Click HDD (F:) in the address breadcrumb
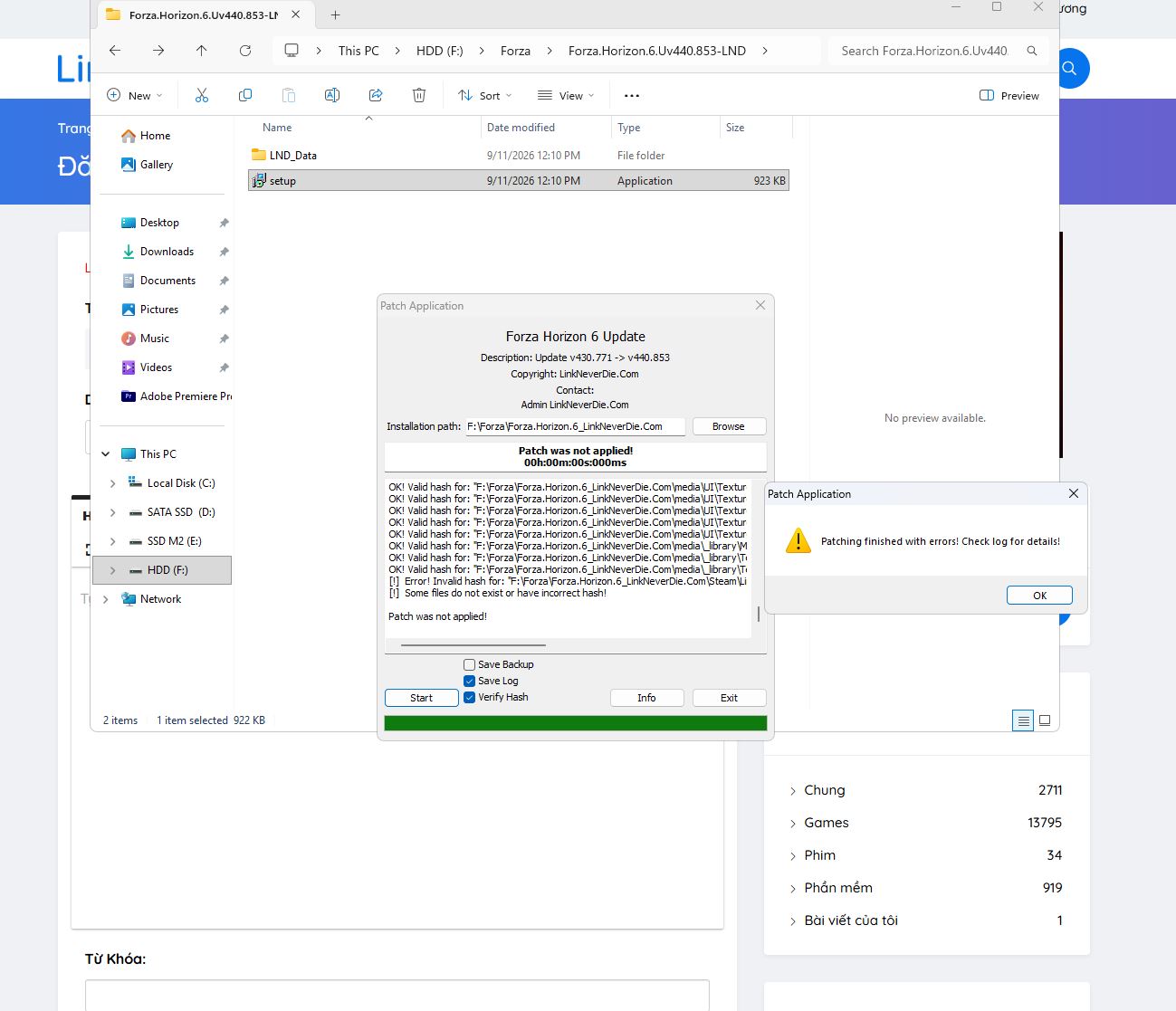 click(440, 51)
